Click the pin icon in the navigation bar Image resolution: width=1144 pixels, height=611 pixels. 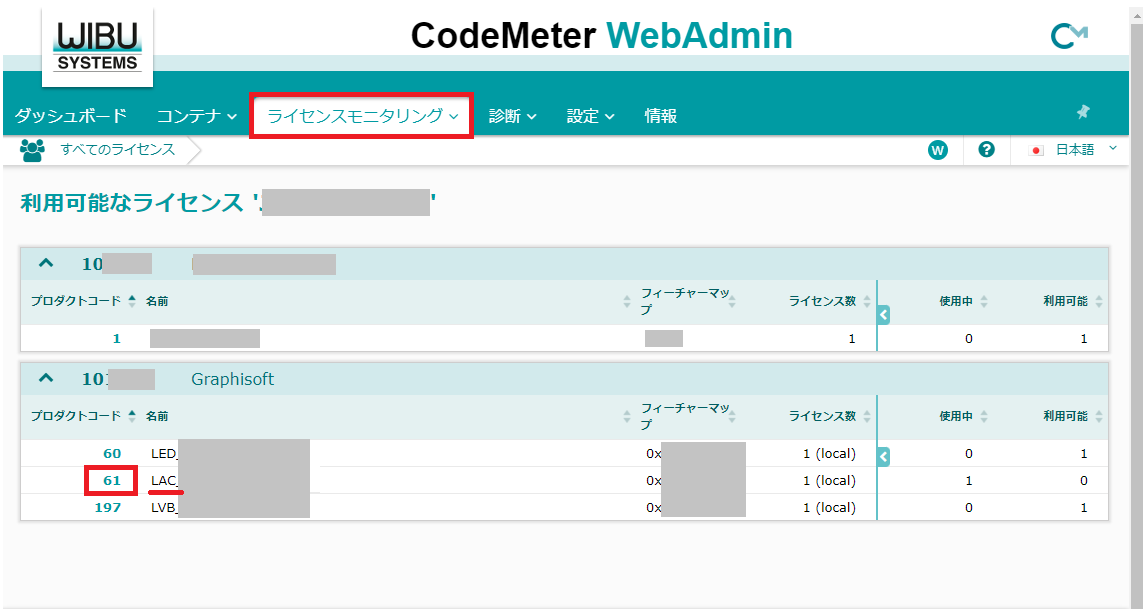coord(1083,112)
